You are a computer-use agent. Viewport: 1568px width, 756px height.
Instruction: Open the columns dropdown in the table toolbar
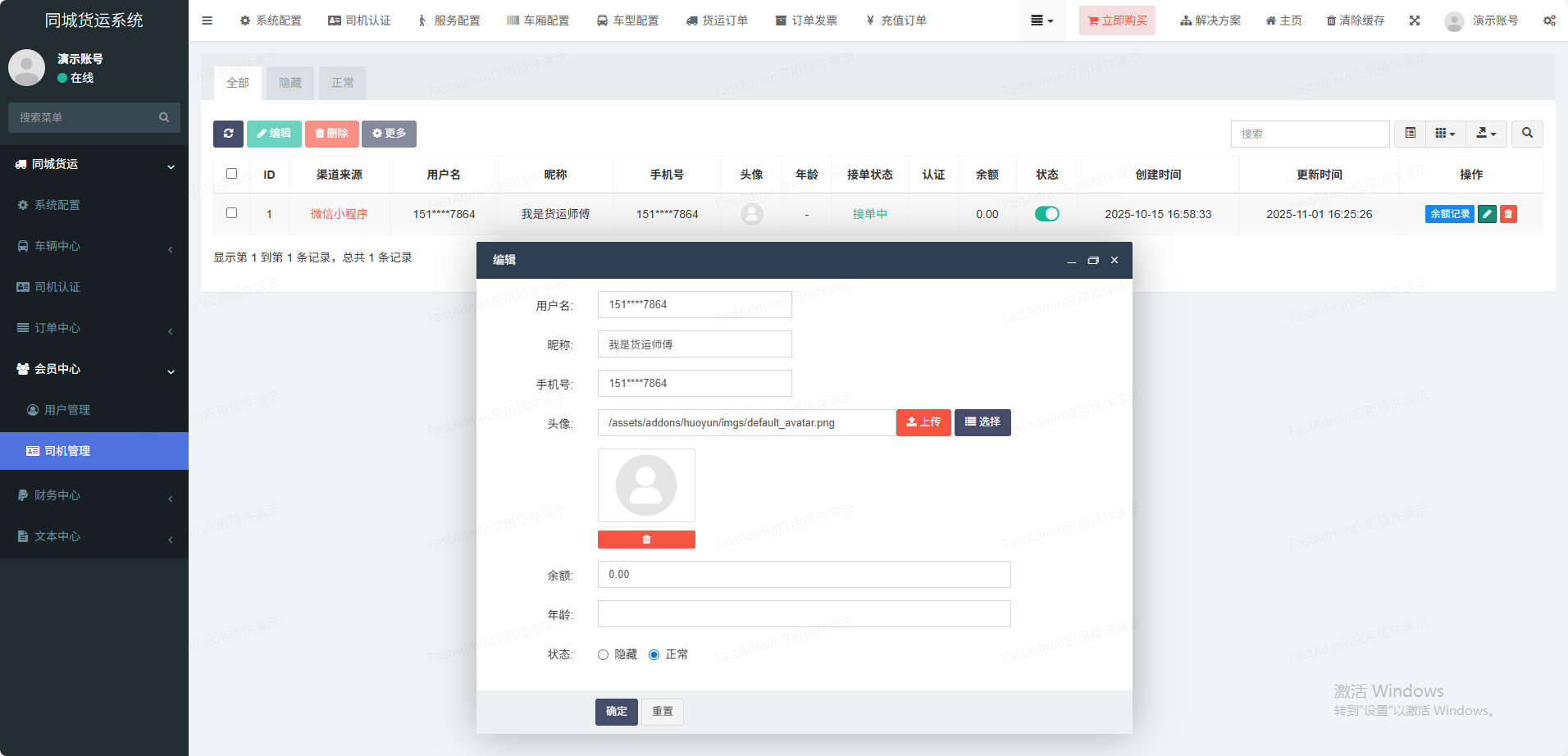pyautogui.click(x=1445, y=134)
